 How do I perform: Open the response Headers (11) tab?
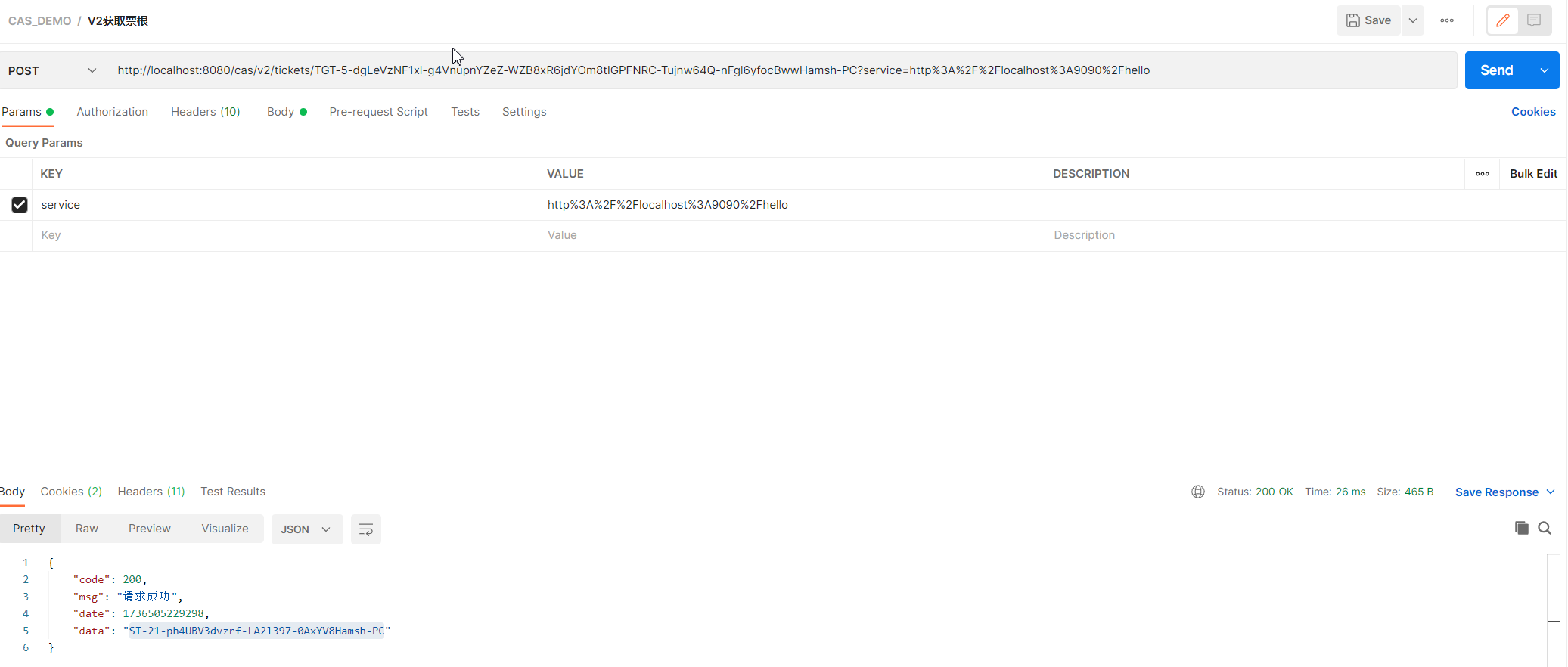point(151,492)
